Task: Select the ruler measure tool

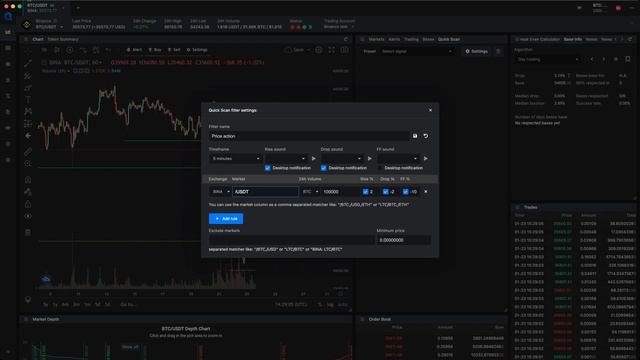Action: pyautogui.click(x=28, y=152)
